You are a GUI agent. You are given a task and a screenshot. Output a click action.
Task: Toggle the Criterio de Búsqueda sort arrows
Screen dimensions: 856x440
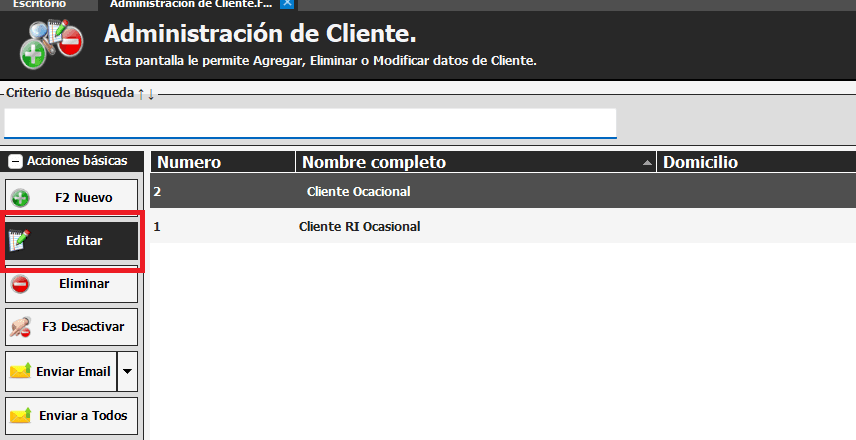(x=146, y=93)
